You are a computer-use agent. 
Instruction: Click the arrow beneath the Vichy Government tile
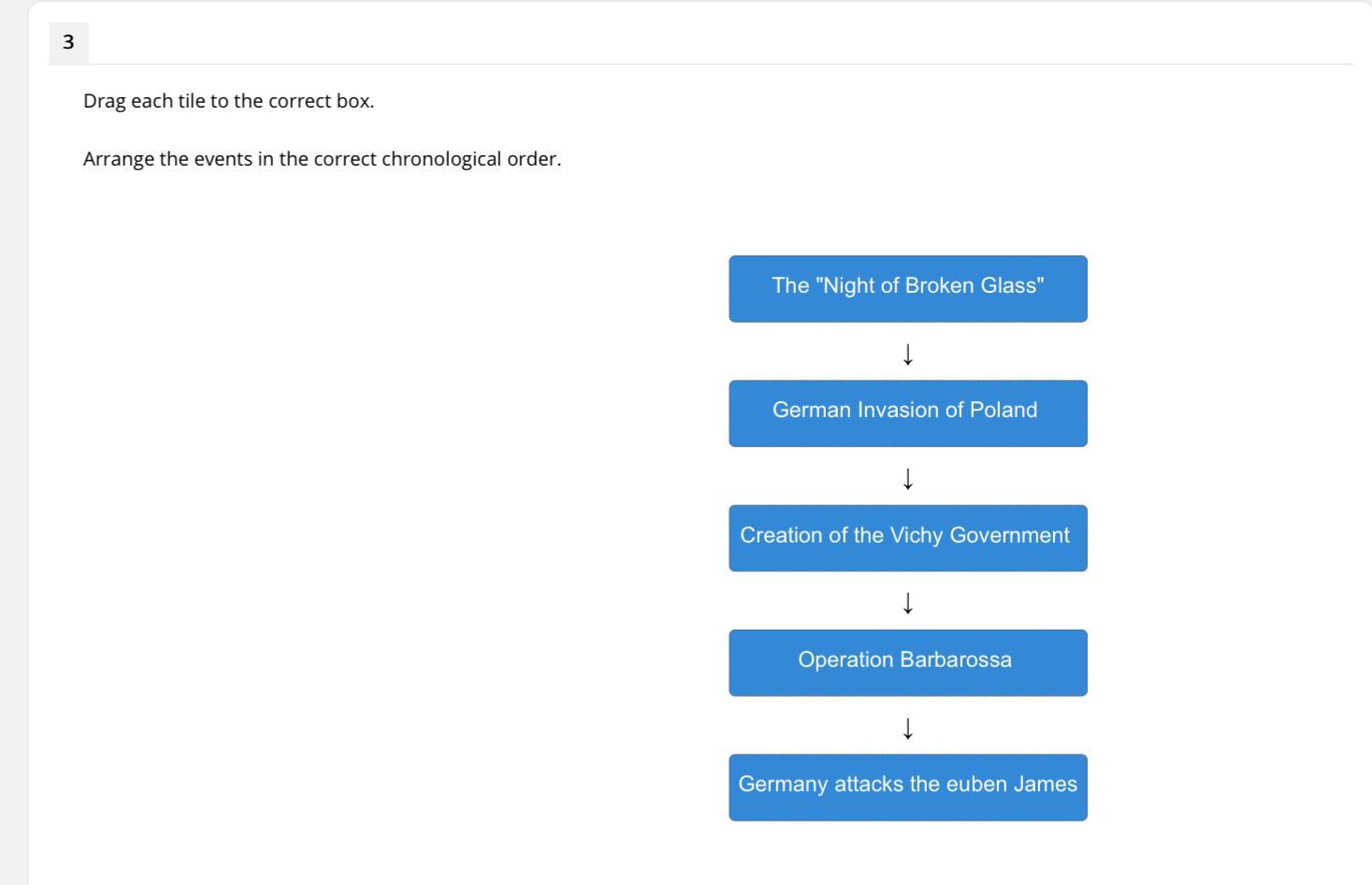coord(907,602)
